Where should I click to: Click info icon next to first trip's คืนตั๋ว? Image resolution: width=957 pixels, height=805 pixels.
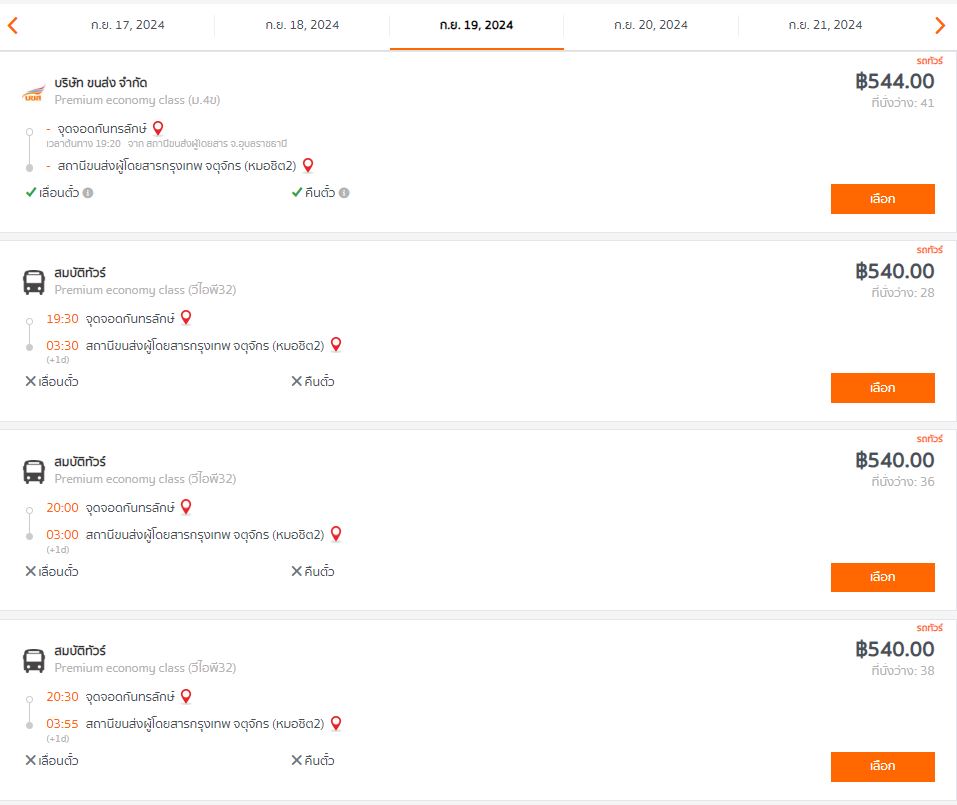344,193
